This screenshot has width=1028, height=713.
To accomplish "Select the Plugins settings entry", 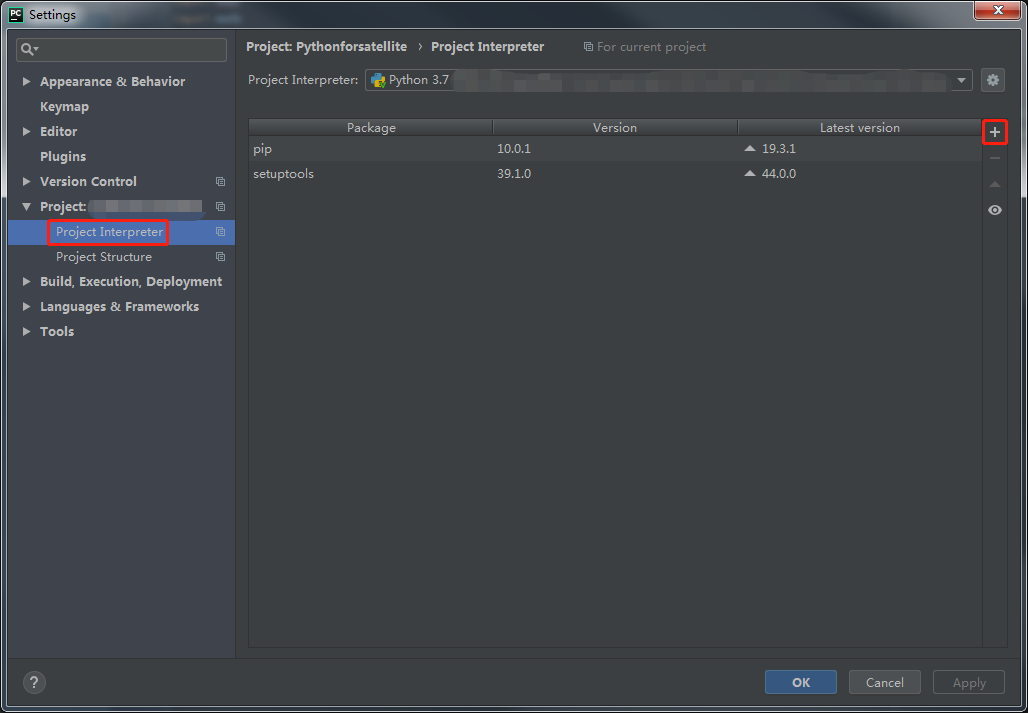I will pyautogui.click(x=62, y=156).
